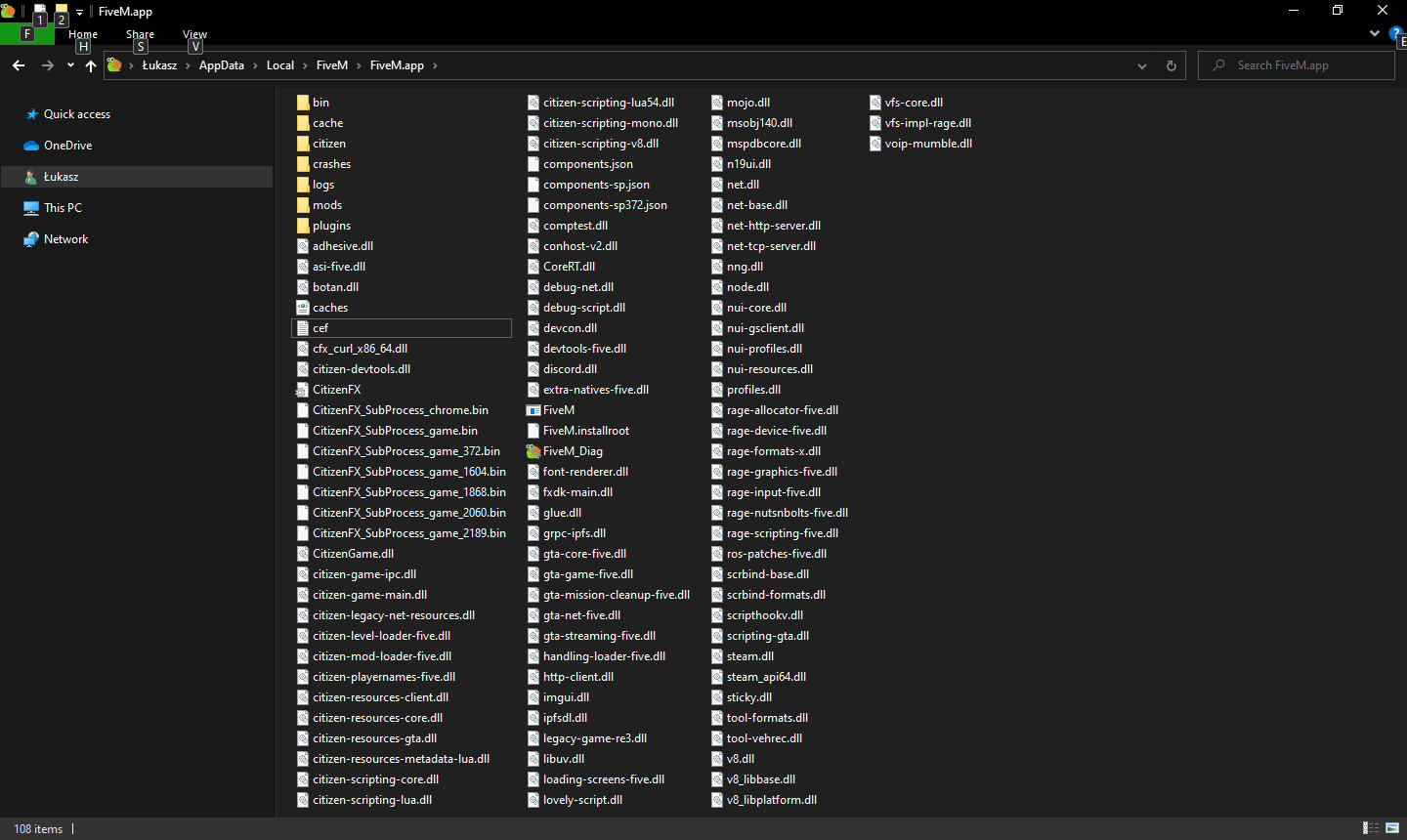
Task: Select the cef file
Action: 402,328
